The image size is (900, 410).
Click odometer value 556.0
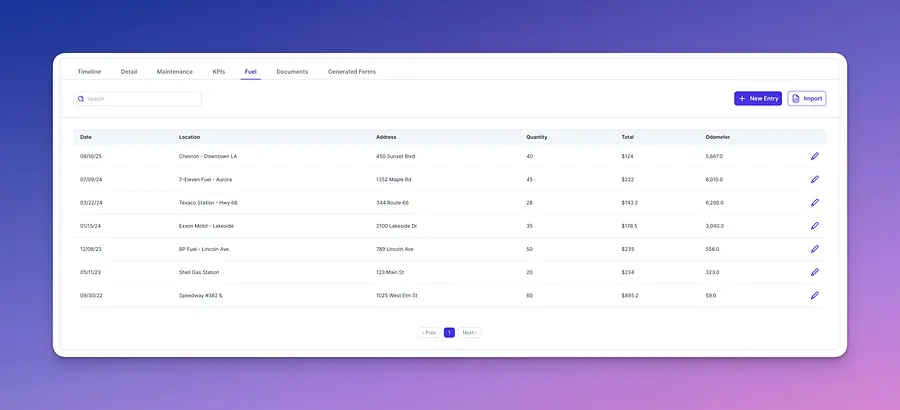click(x=712, y=249)
